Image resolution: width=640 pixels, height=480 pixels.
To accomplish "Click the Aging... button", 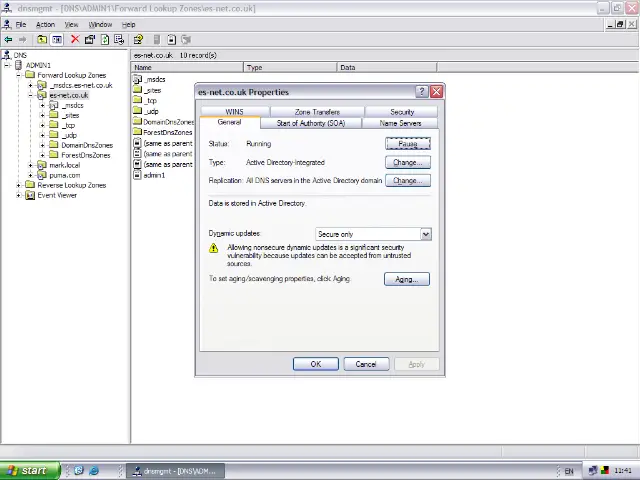I will (407, 279).
